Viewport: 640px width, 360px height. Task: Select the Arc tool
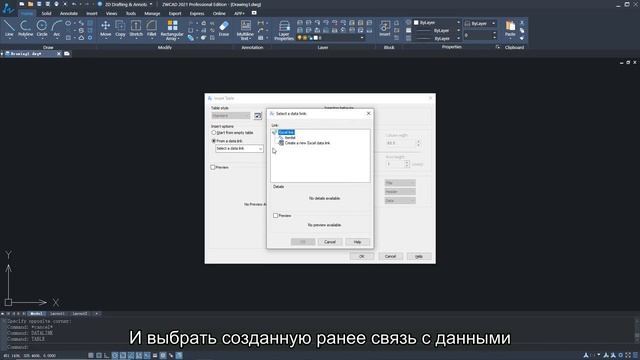click(x=57, y=29)
